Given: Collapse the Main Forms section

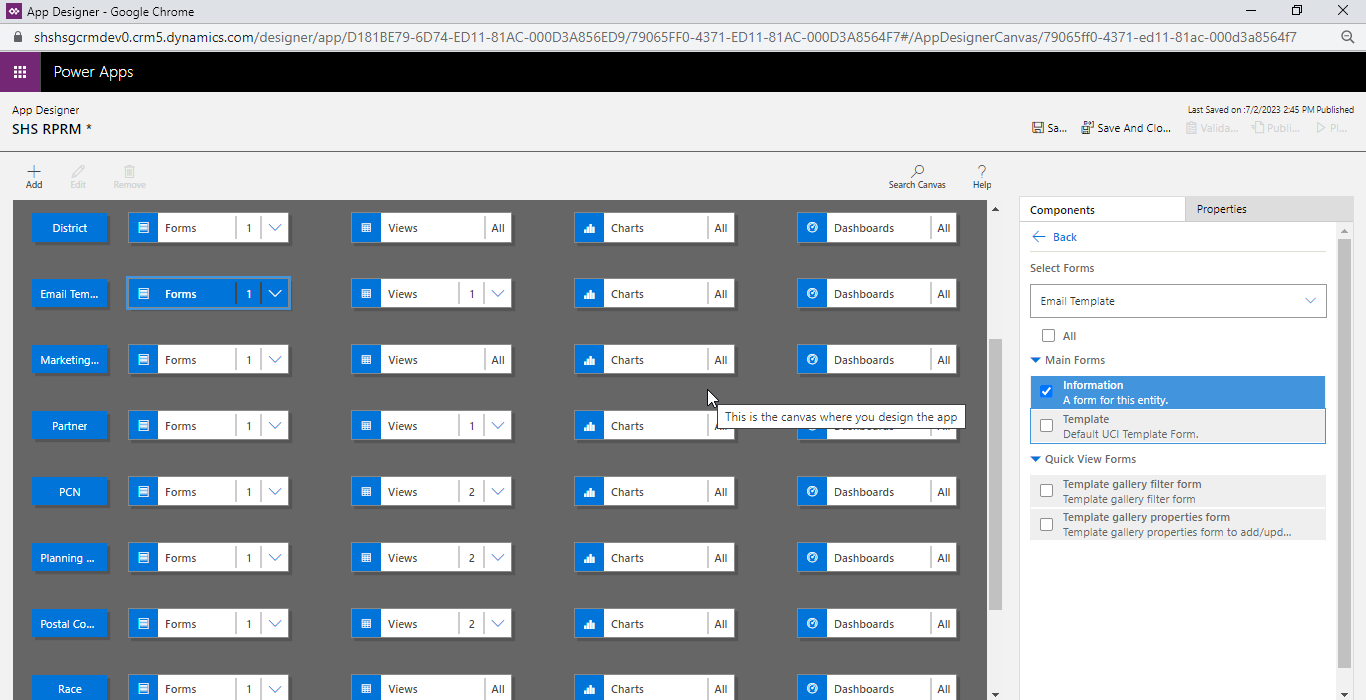Looking at the screenshot, I should [1036, 359].
